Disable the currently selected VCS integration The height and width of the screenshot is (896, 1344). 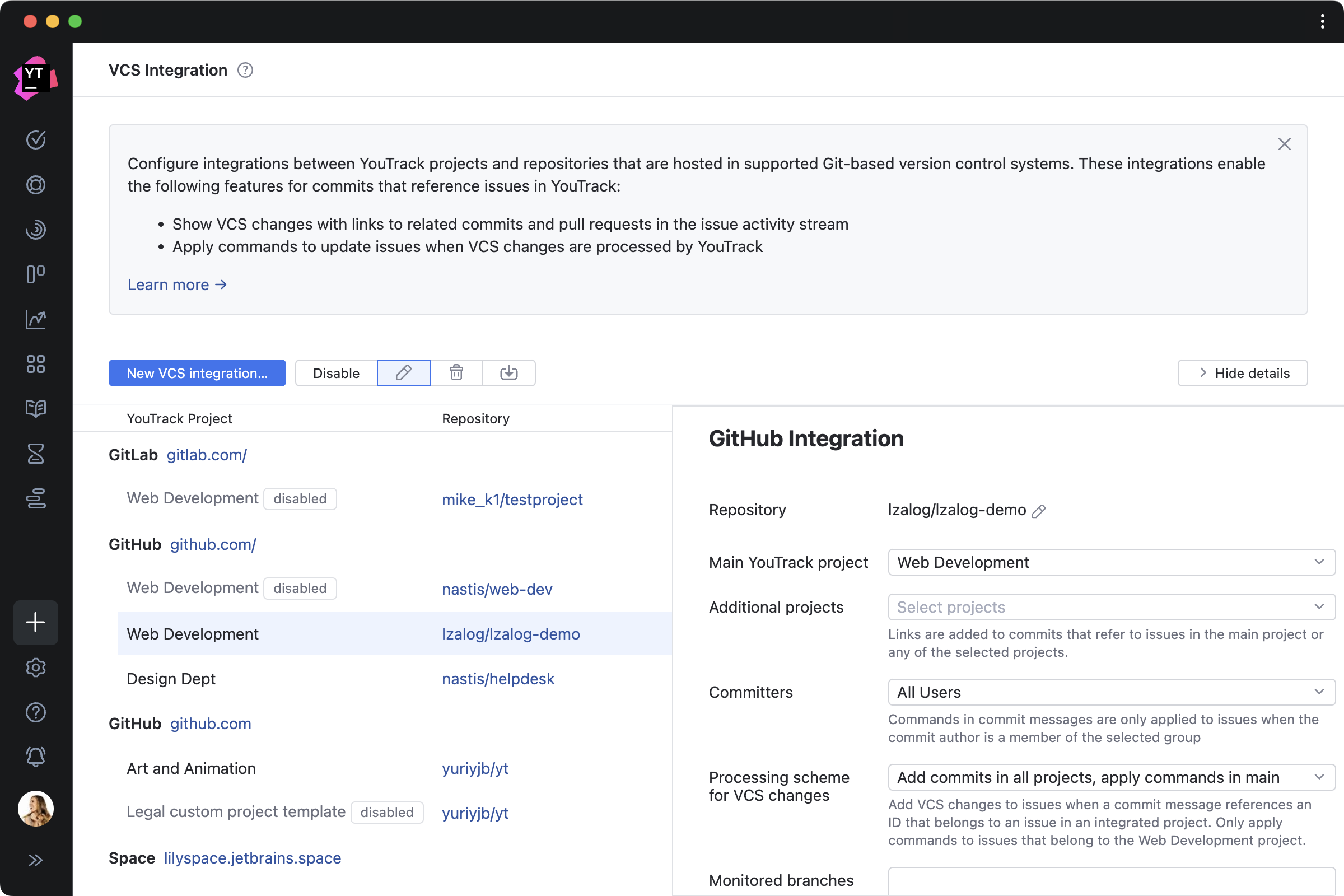coord(336,372)
